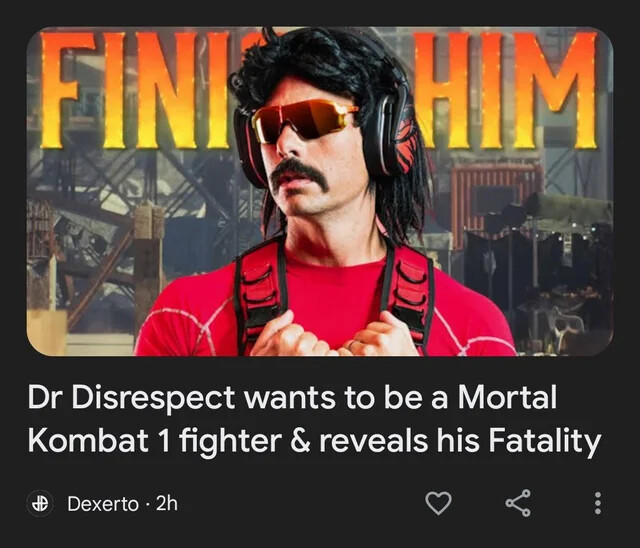This screenshot has height=548, width=640.
Task: Click the HIM text in the thumbnail
Action: (x=506, y=90)
